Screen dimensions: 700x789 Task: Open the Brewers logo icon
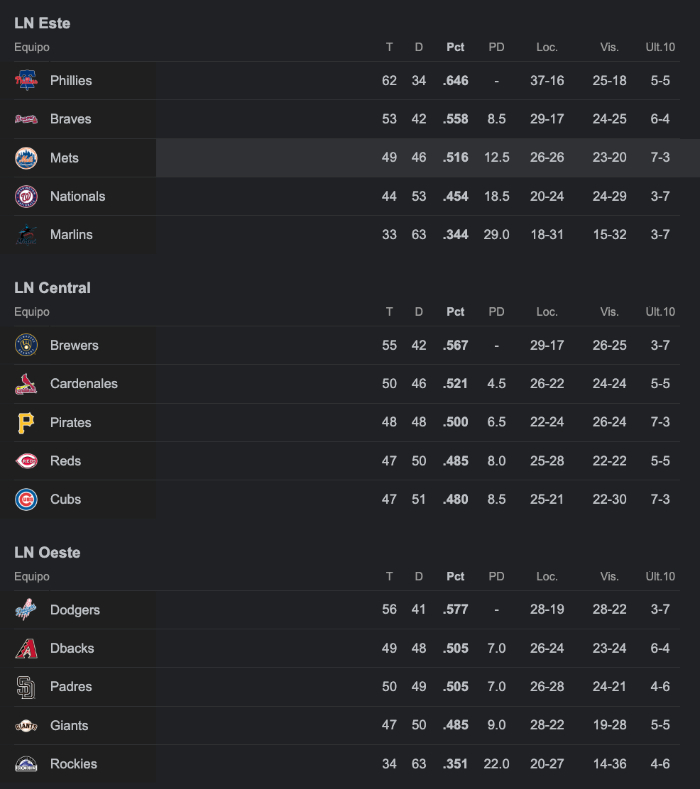[26, 345]
